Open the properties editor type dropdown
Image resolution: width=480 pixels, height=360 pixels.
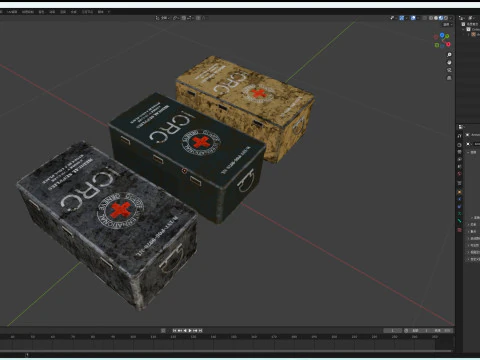tap(461, 127)
